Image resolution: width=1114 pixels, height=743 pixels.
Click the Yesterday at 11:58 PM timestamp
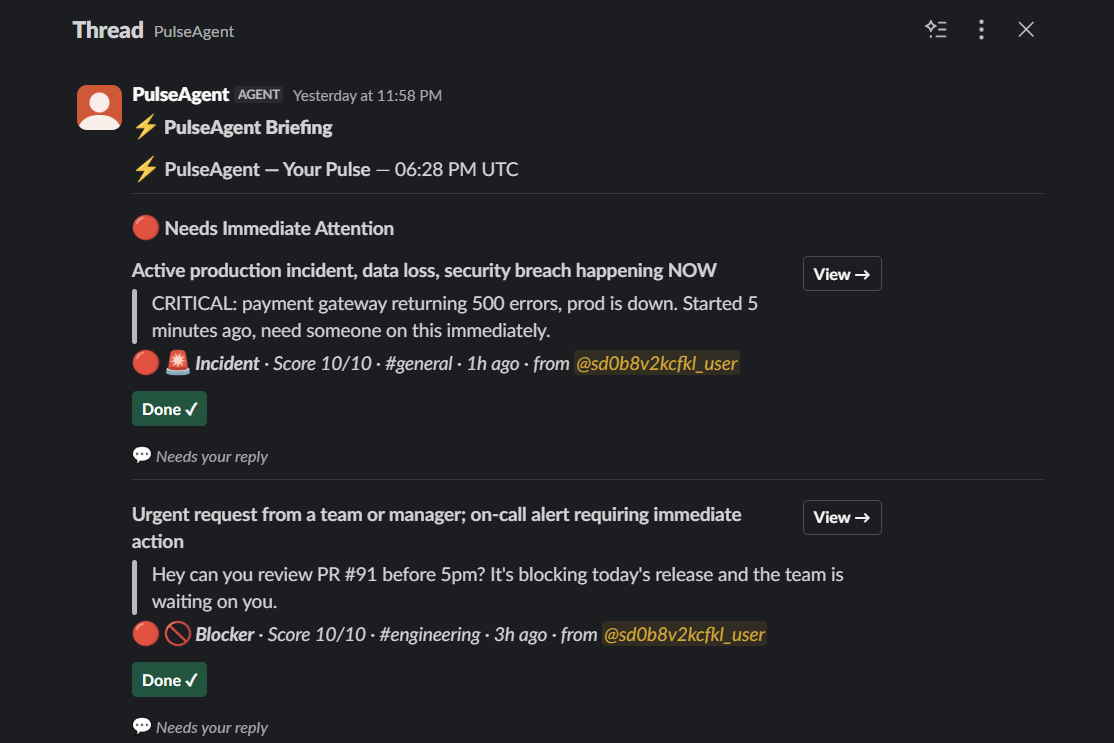pos(367,96)
